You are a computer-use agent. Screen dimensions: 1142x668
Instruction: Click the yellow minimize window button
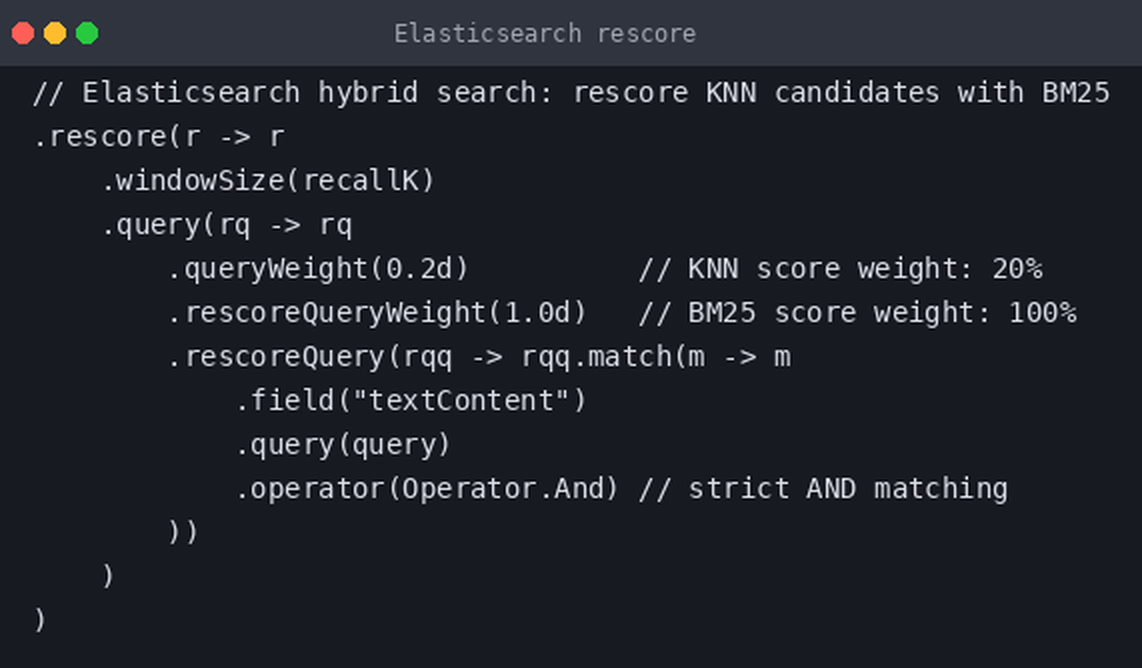(x=55, y=34)
